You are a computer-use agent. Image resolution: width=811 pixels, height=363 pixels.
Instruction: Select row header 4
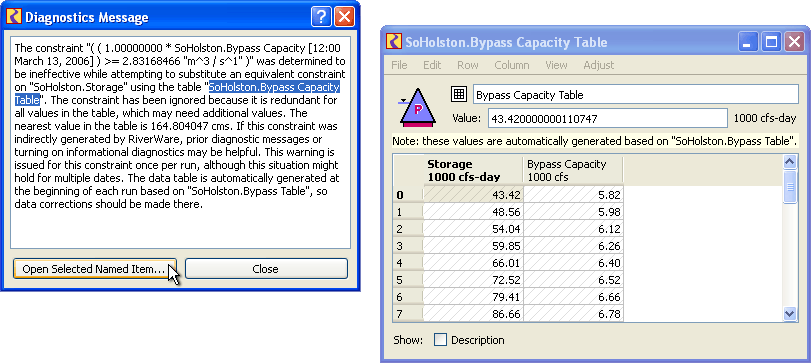pos(408,263)
